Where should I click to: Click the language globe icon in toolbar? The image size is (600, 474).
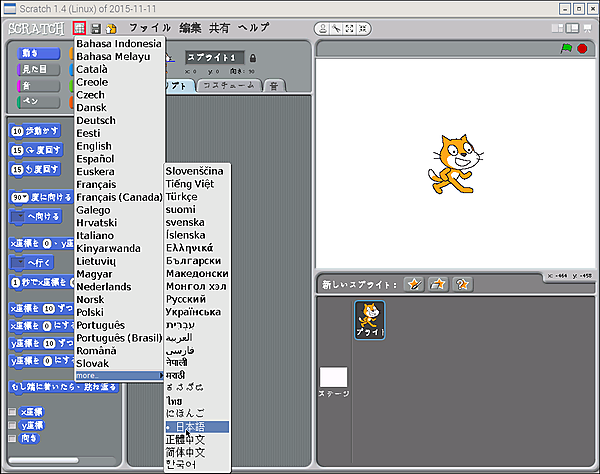tap(79, 28)
